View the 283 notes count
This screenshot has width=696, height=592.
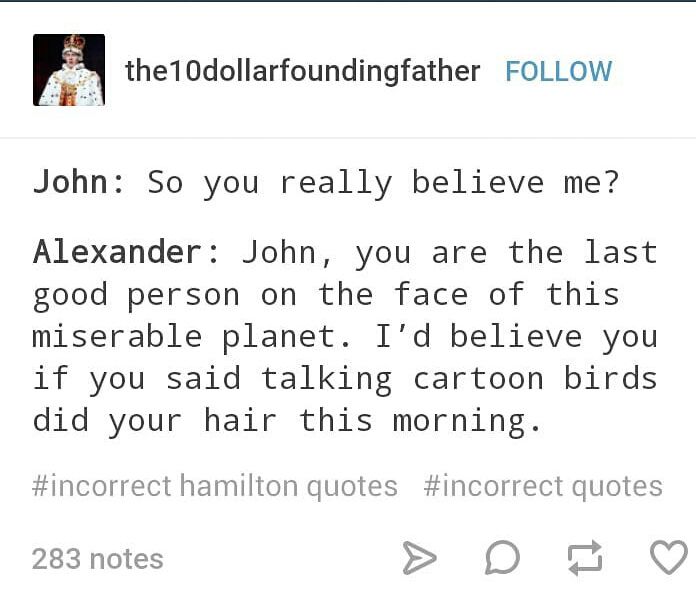(x=98, y=559)
